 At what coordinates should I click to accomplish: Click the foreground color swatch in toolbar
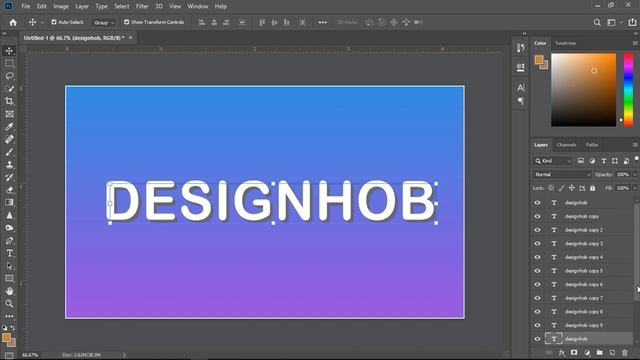pyautogui.click(x=6, y=338)
